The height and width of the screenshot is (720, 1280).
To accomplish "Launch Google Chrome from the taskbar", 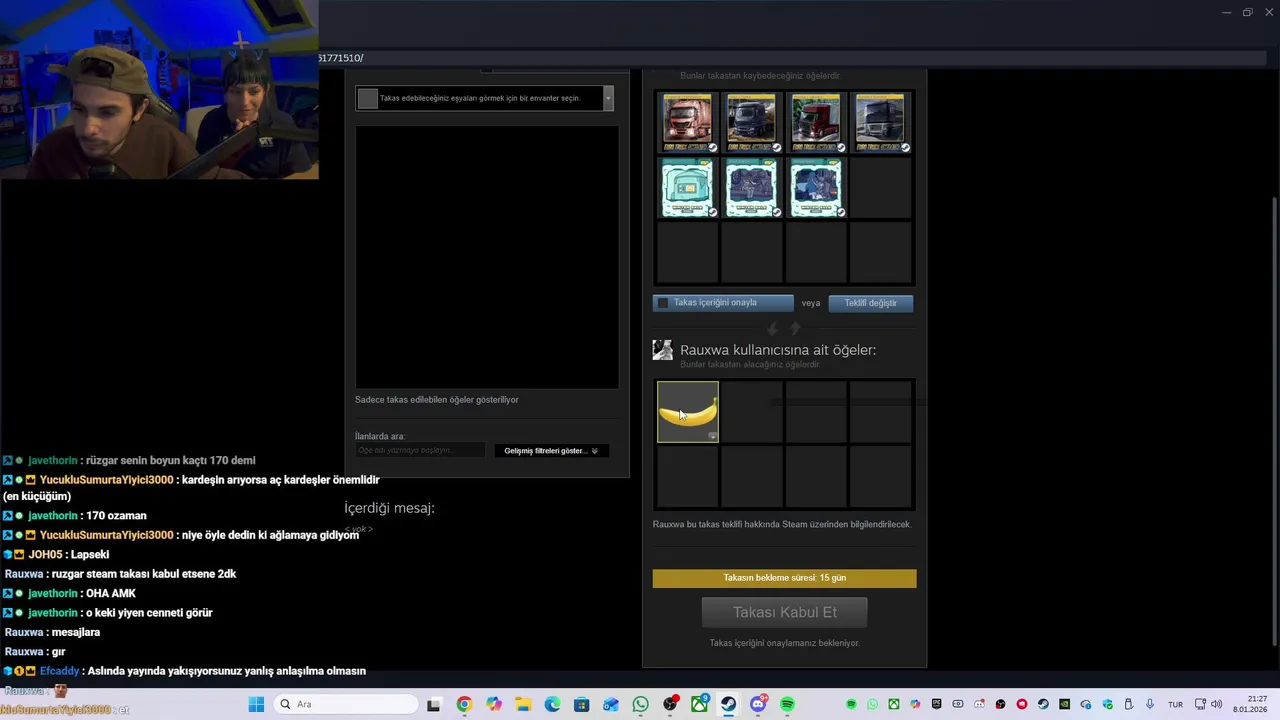I will click(464, 704).
